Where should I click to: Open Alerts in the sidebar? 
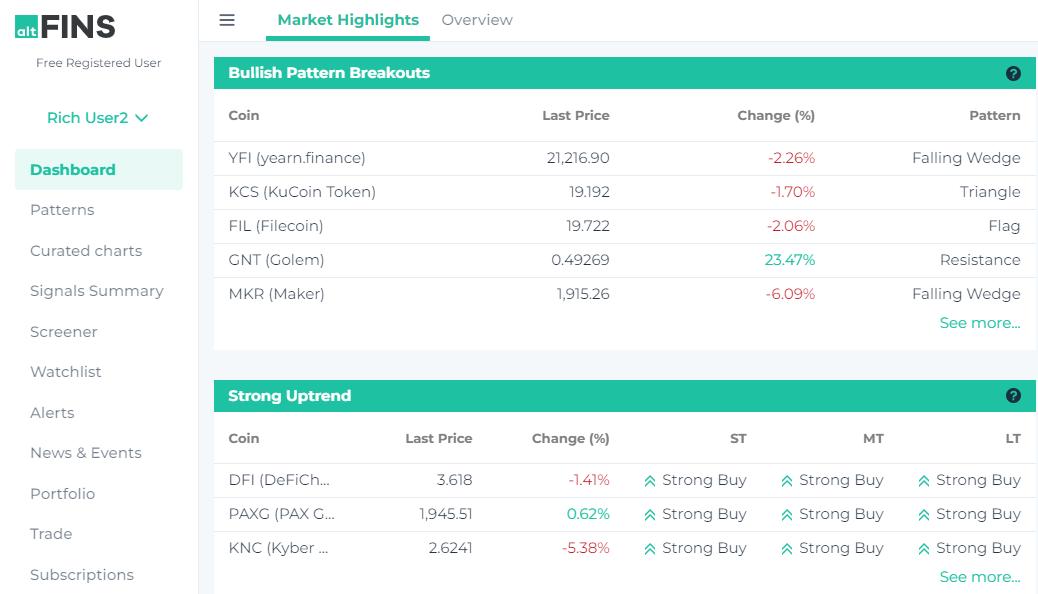tap(52, 413)
